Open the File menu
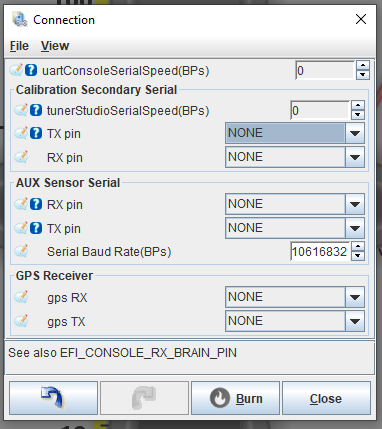 [19, 46]
